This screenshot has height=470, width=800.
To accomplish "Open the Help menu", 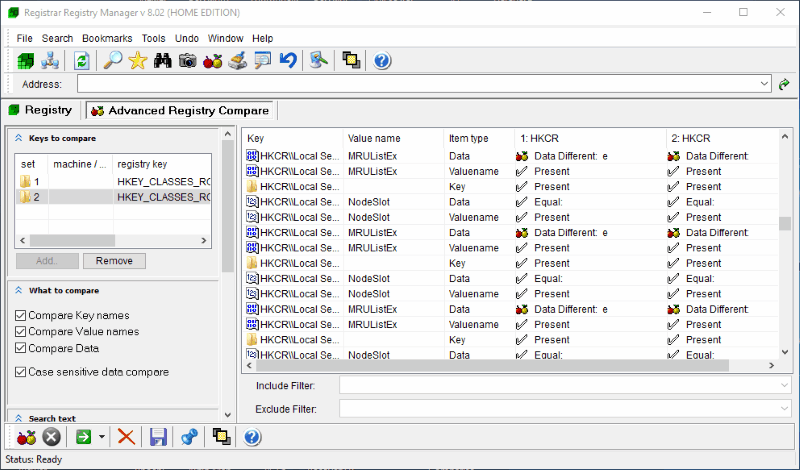I will point(263,38).
